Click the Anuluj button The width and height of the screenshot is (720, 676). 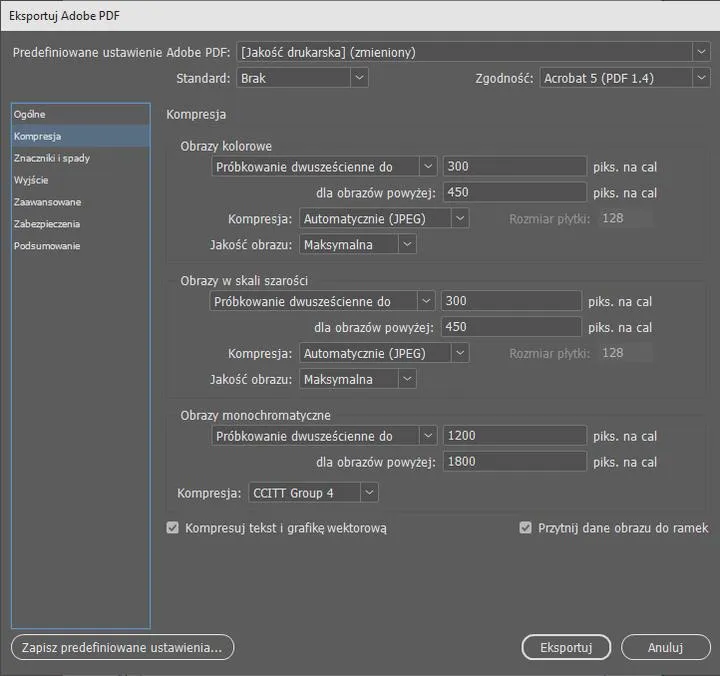click(665, 648)
